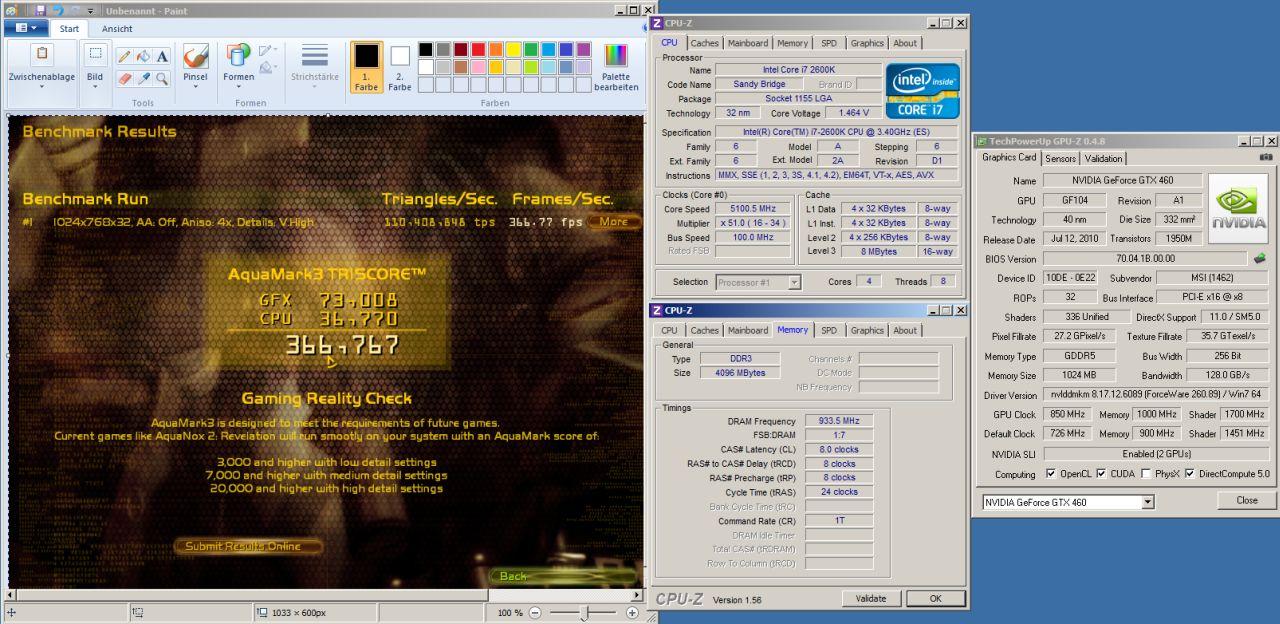Screen dimensions: 1280x624
Task: Open the quick access toolbar customize arrow
Action: tap(90, 10)
